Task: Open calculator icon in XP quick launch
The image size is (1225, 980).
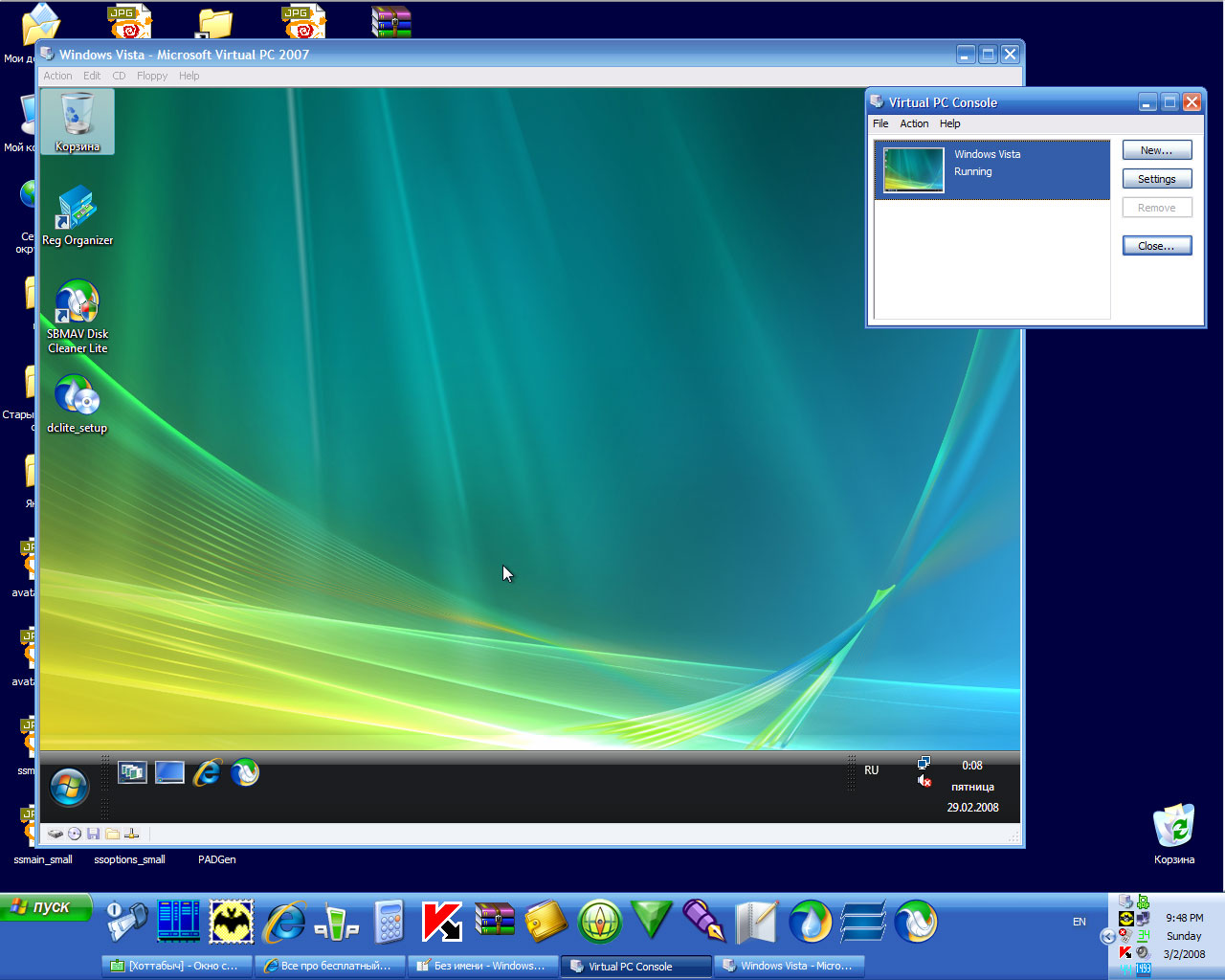Action: click(x=389, y=923)
